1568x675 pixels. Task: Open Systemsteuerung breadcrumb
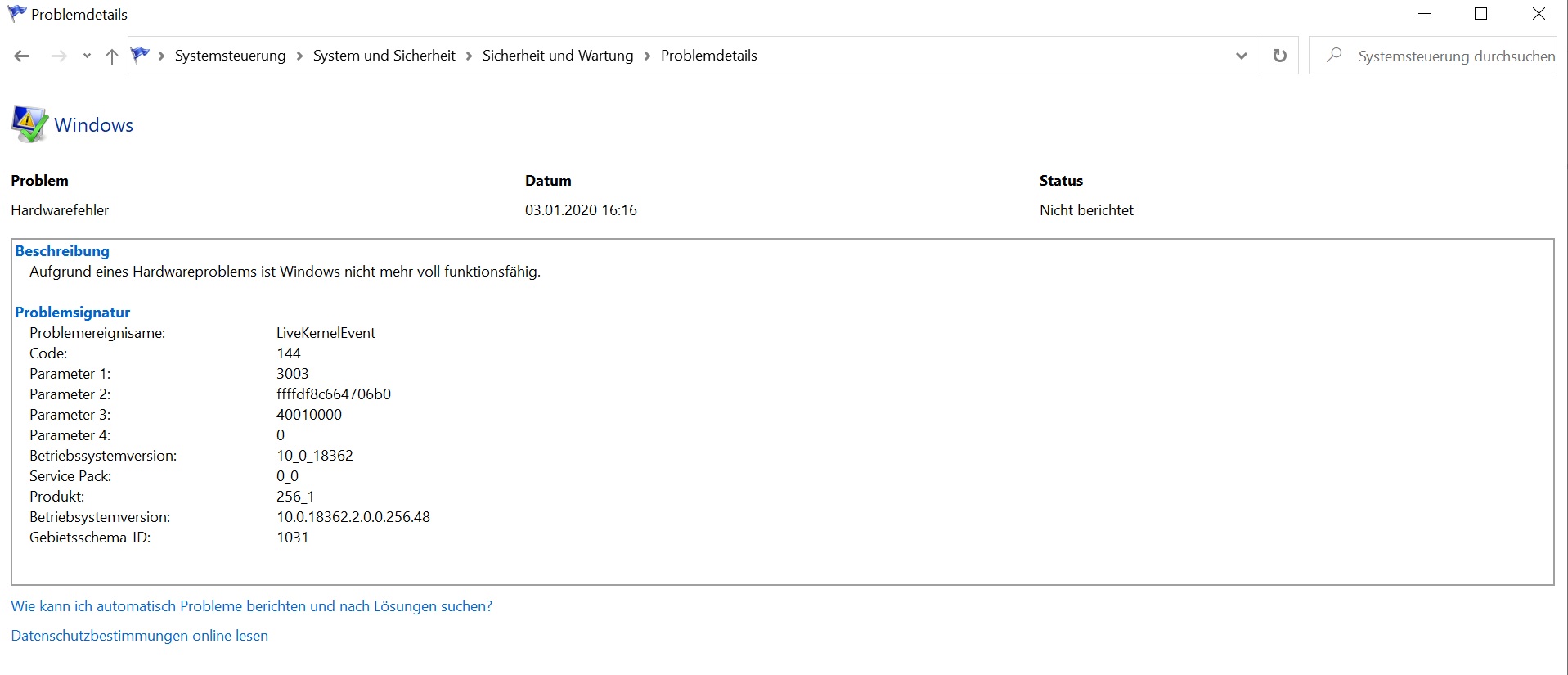point(230,56)
